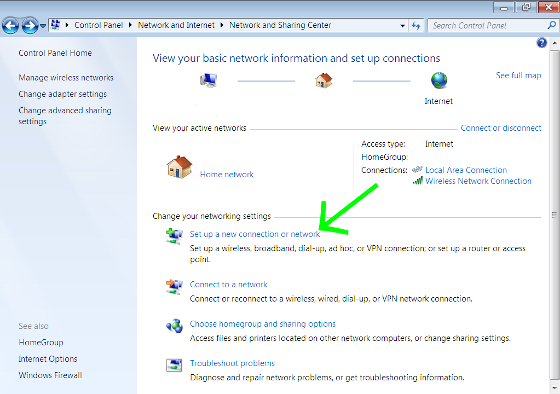Viewport: 560px width, 394px height.
Task: Open Choose homegroup and sharing options
Action: point(262,324)
